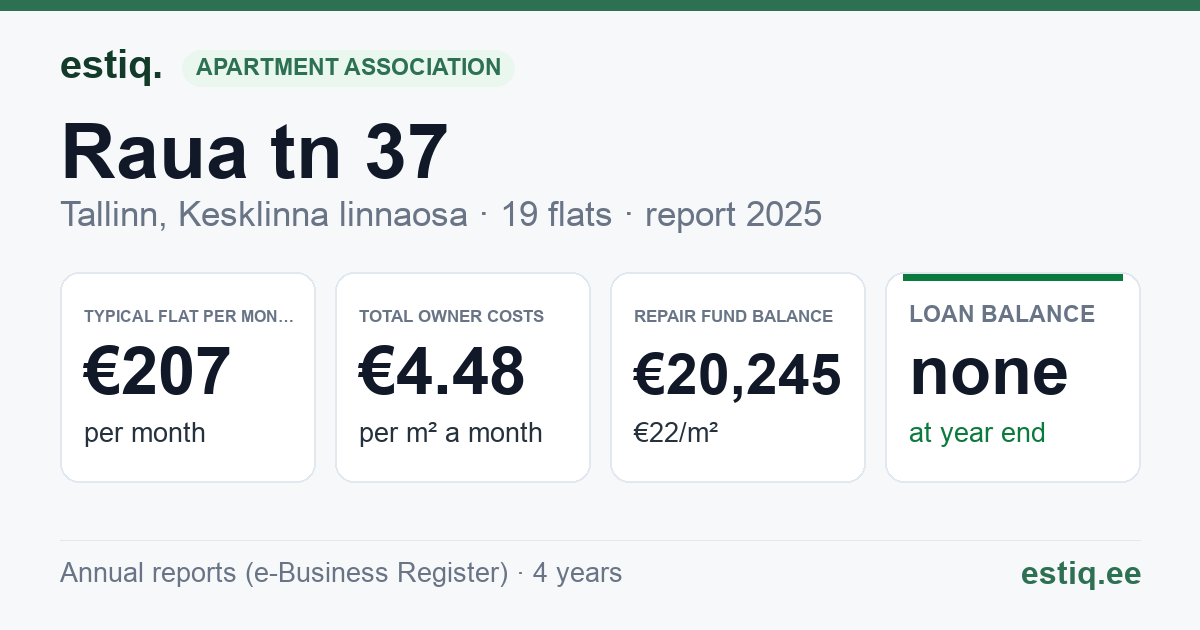Image resolution: width=1200 pixels, height=630 pixels.
Task: Click the €22/m² text
Action: (676, 433)
